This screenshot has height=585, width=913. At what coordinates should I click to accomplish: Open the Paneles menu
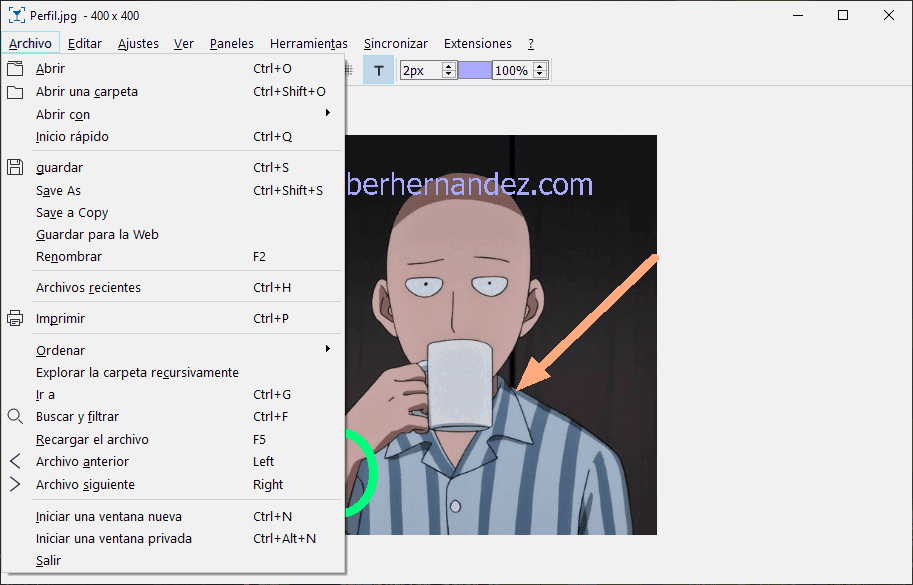tap(232, 44)
